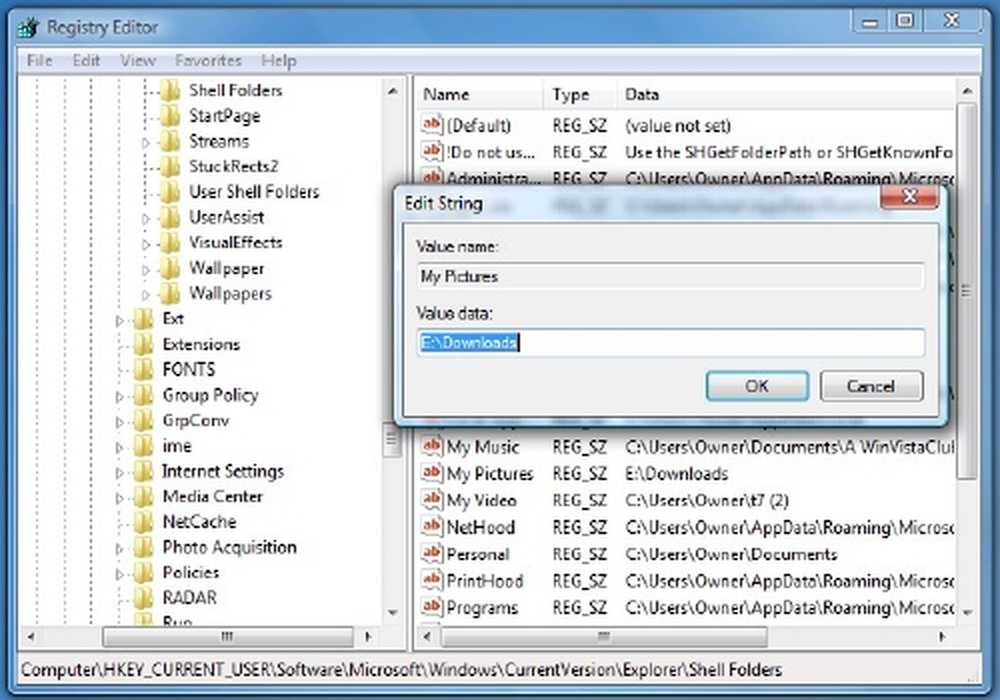Screen dimensions: 1000x700
Task: Expand the Ext tree node
Action: click(x=119, y=321)
